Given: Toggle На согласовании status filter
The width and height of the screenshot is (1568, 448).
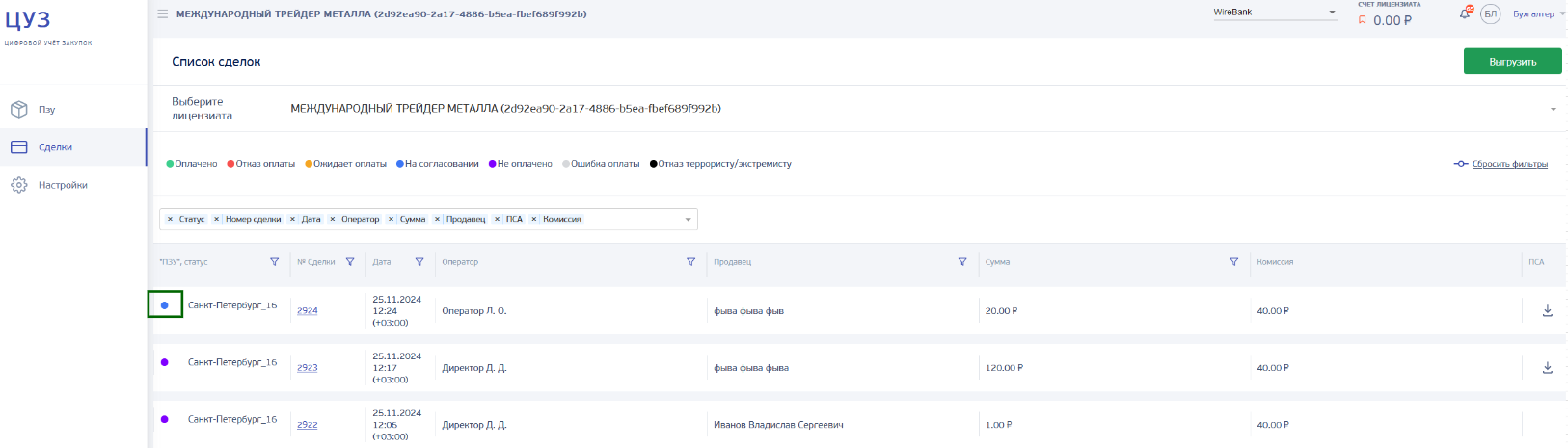Looking at the screenshot, I should pyautogui.click(x=438, y=164).
